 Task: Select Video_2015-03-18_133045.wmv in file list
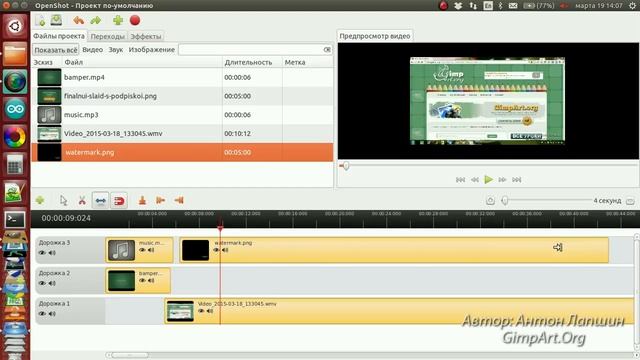[x=182, y=133]
